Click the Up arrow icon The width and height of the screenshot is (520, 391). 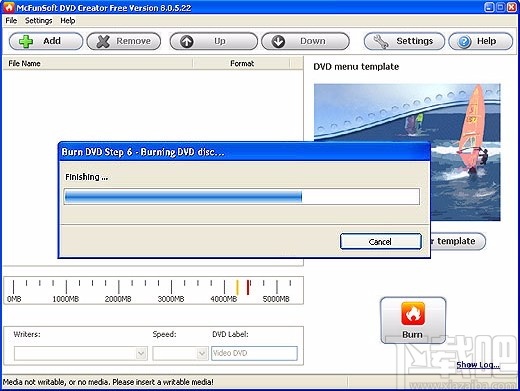pos(187,41)
